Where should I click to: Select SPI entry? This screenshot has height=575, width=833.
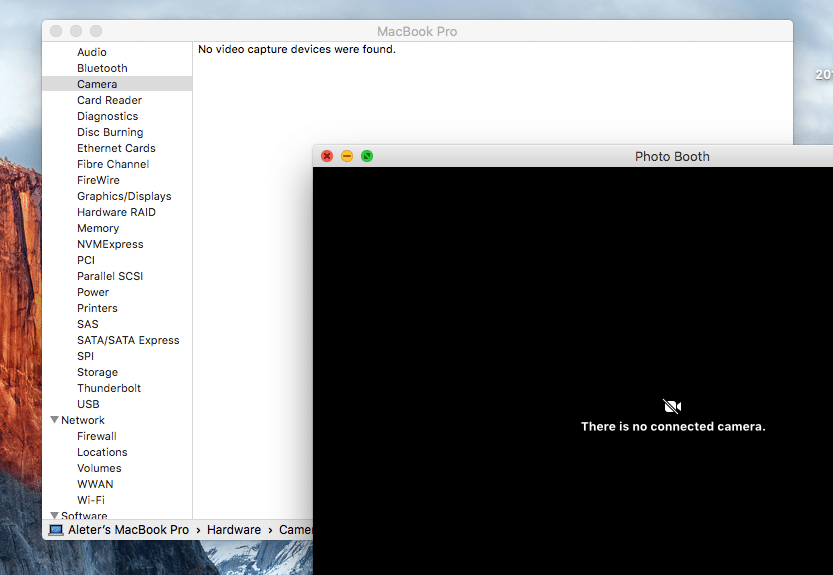pos(85,356)
